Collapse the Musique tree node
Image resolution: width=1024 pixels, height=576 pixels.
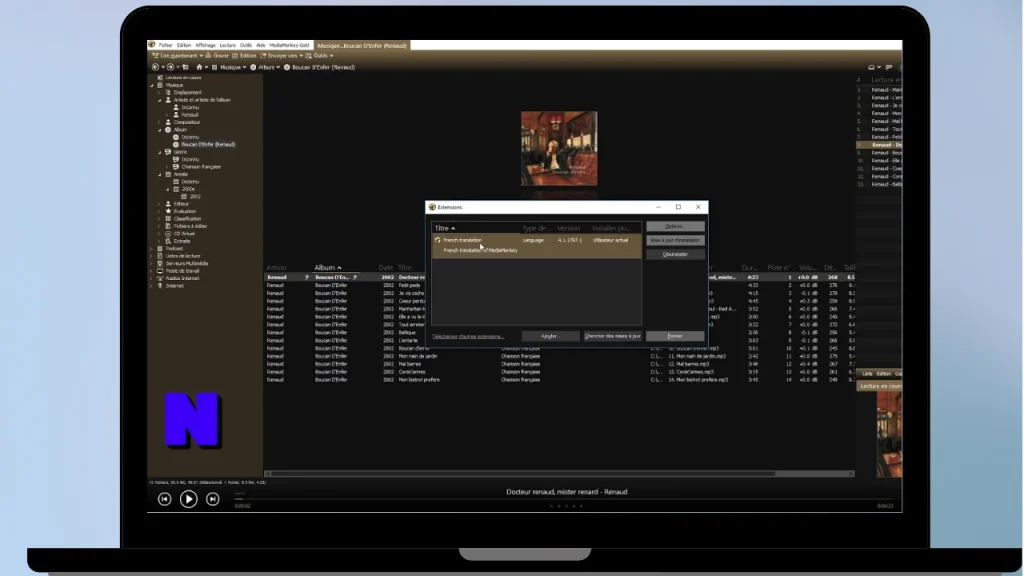pos(152,85)
